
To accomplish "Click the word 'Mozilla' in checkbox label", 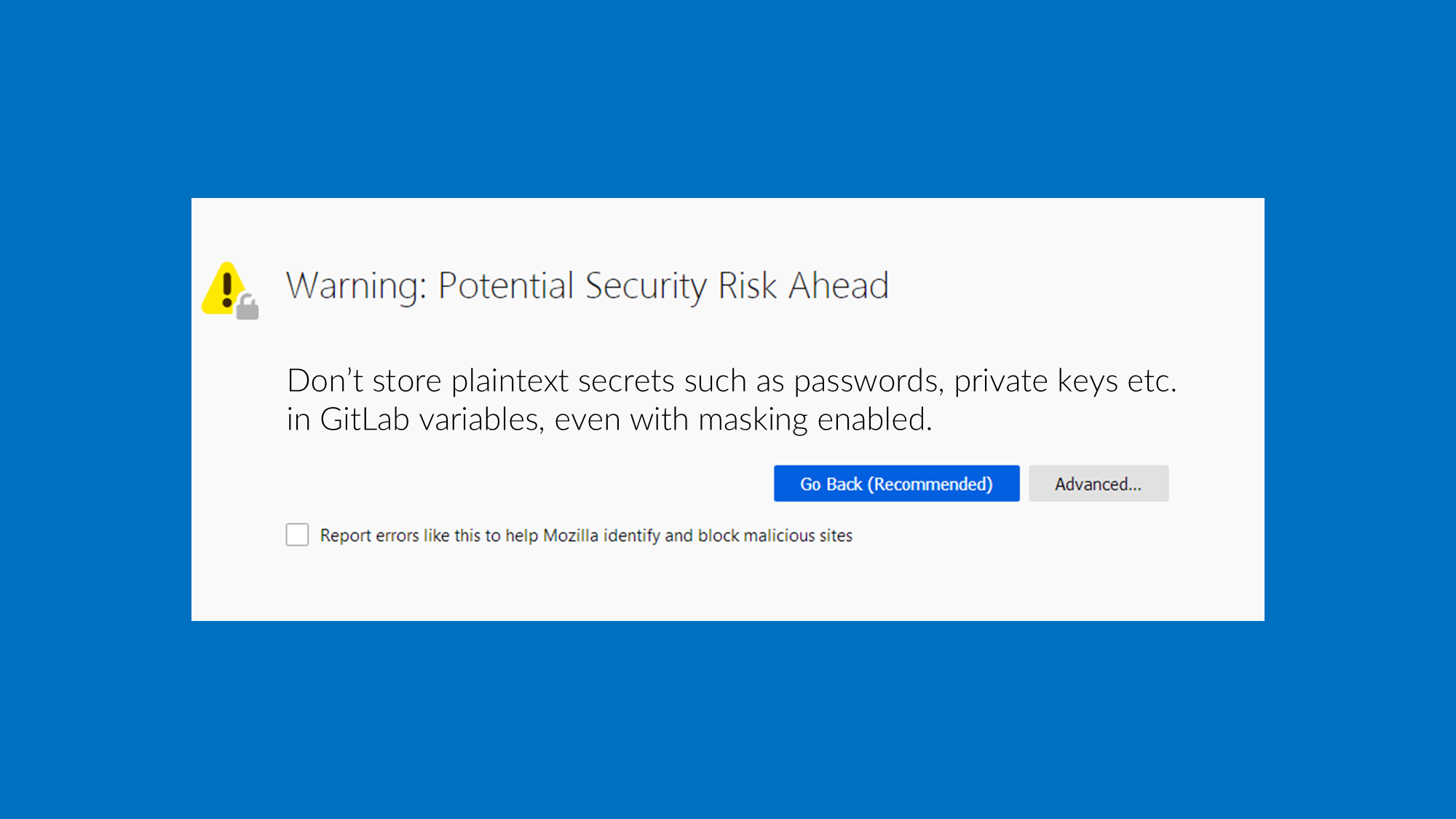I will pos(570,536).
